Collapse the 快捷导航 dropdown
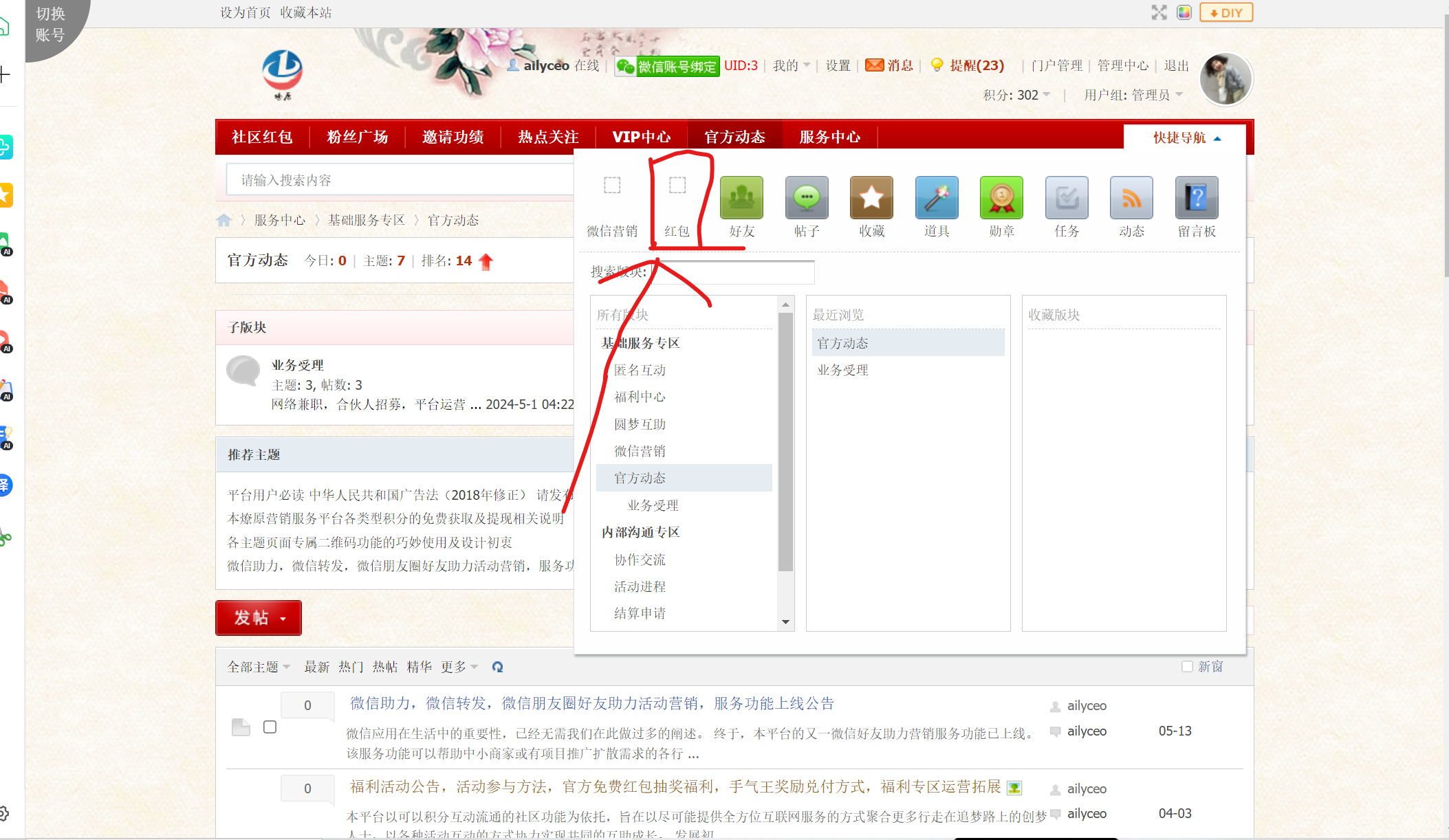Viewport: 1449px width, 840px height. point(1186,137)
